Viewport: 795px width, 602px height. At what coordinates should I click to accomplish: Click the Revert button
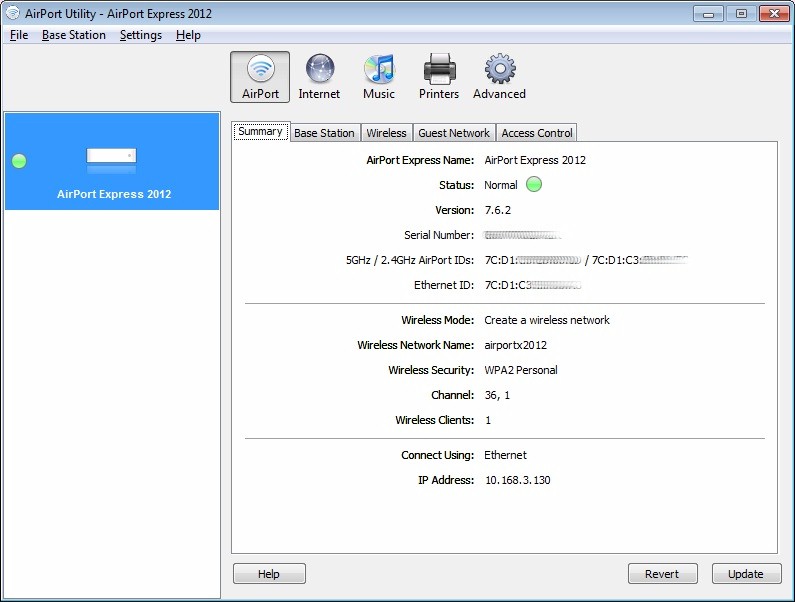662,574
